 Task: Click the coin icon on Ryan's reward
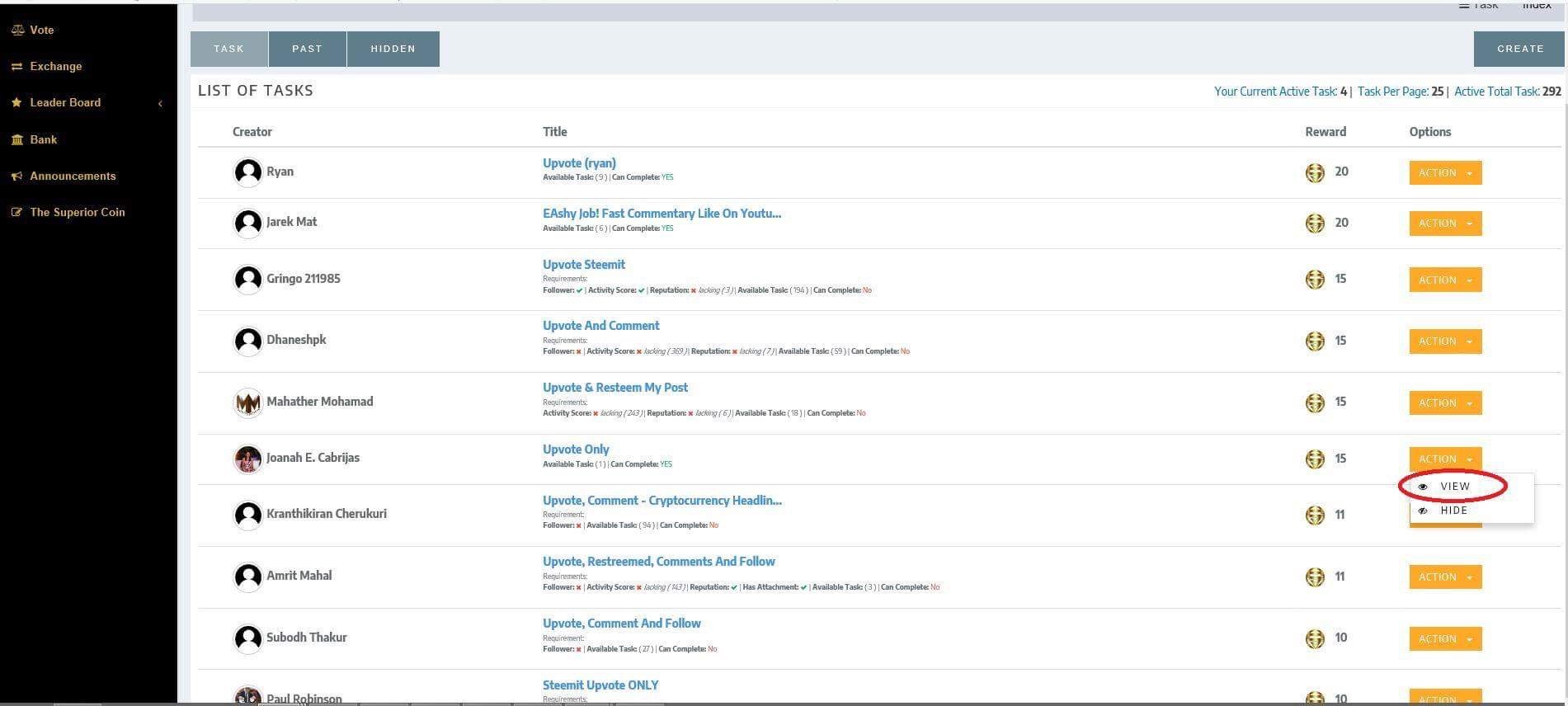pos(1315,172)
